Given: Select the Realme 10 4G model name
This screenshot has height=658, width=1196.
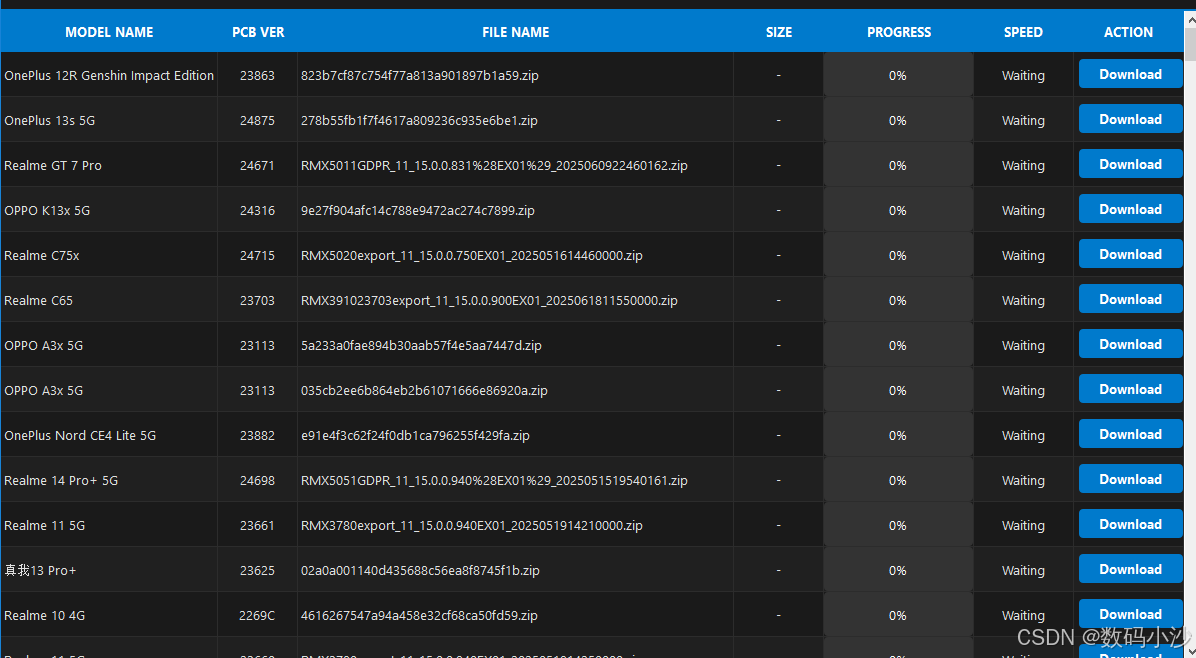Looking at the screenshot, I should point(44,615).
